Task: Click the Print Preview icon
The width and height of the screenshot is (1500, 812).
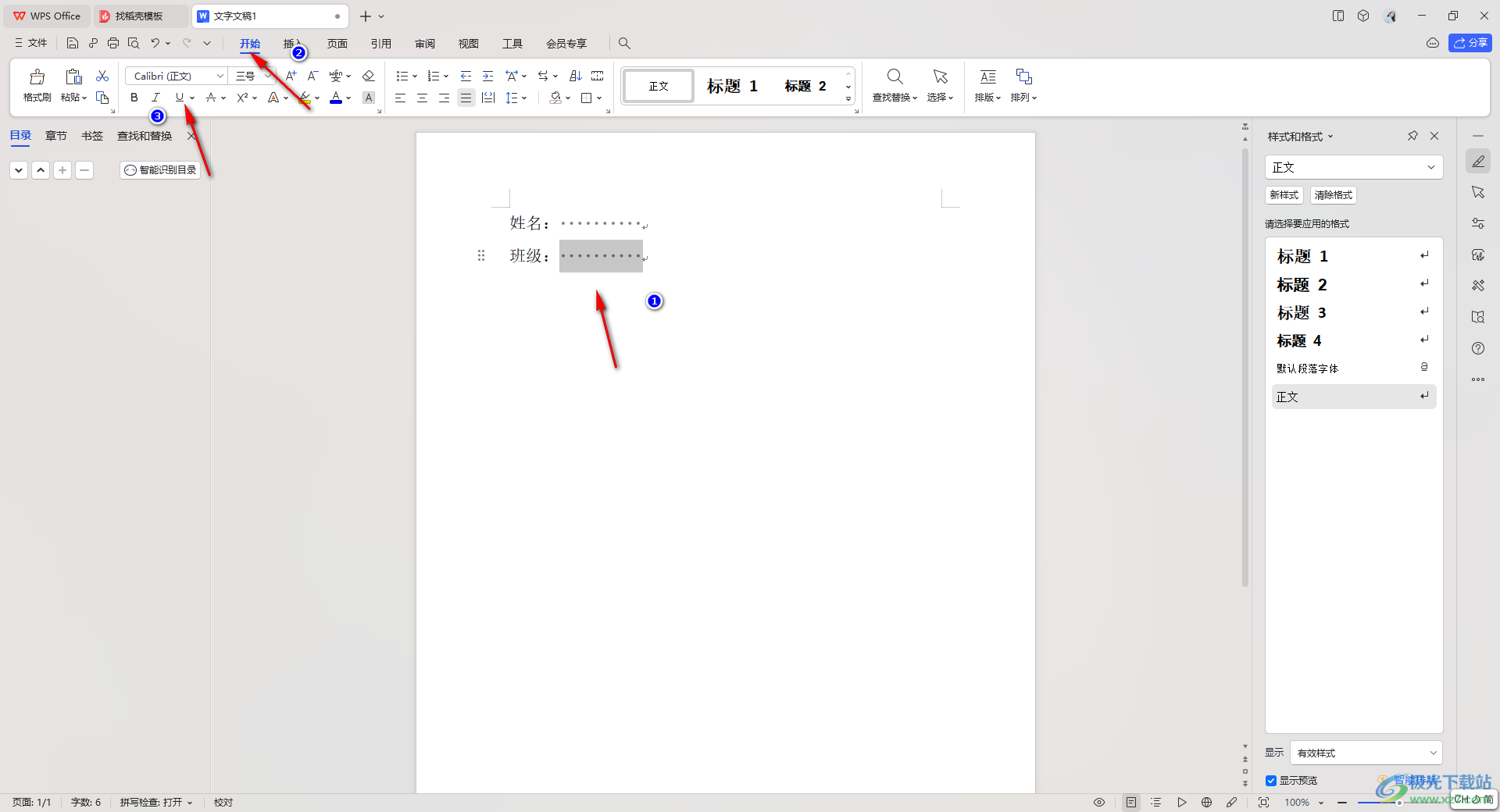Action: click(134, 43)
